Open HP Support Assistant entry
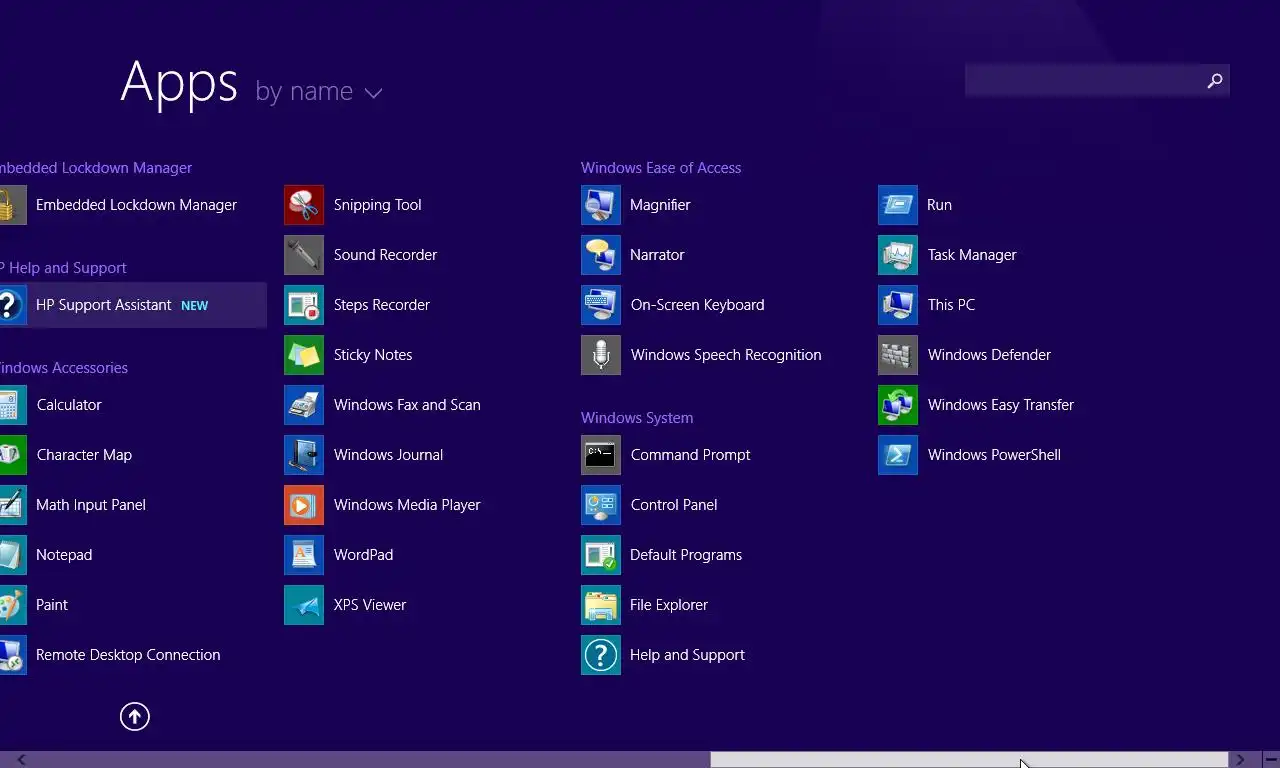The width and height of the screenshot is (1280, 768). click(x=133, y=305)
